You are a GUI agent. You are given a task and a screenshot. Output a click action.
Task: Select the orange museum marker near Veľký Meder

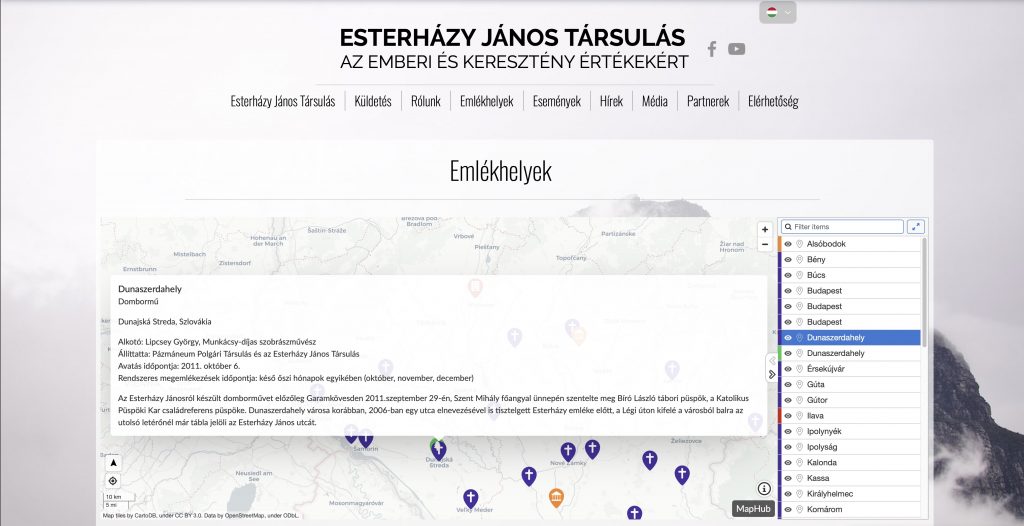(x=556, y=498)
